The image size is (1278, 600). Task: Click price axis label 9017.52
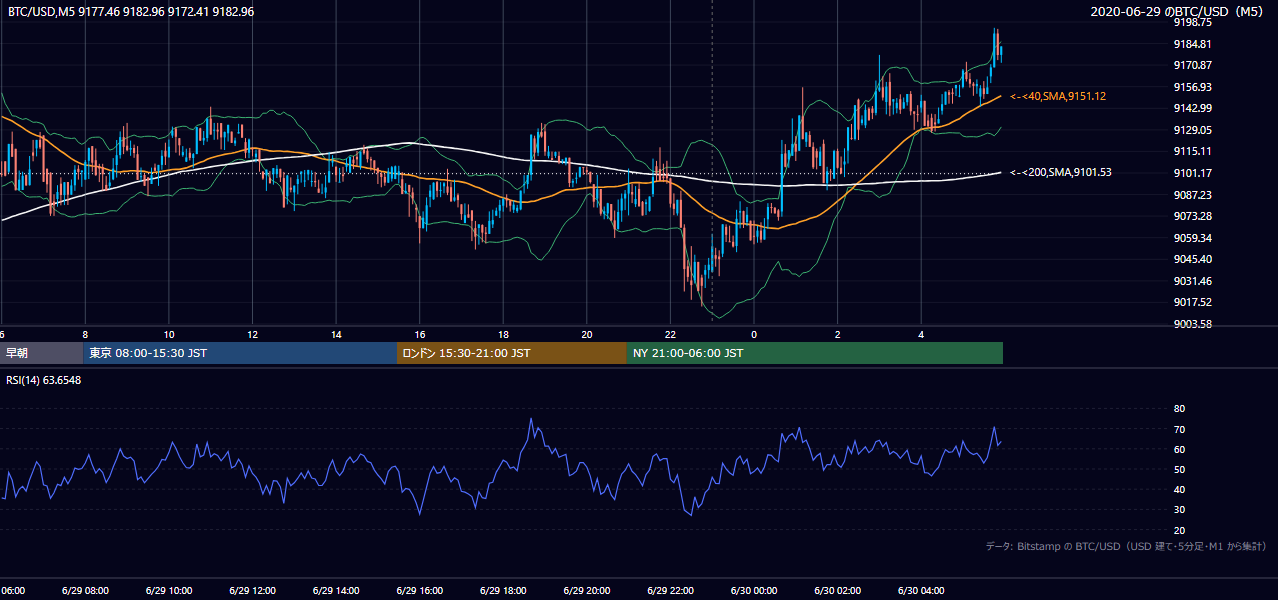click(1193, 302)
